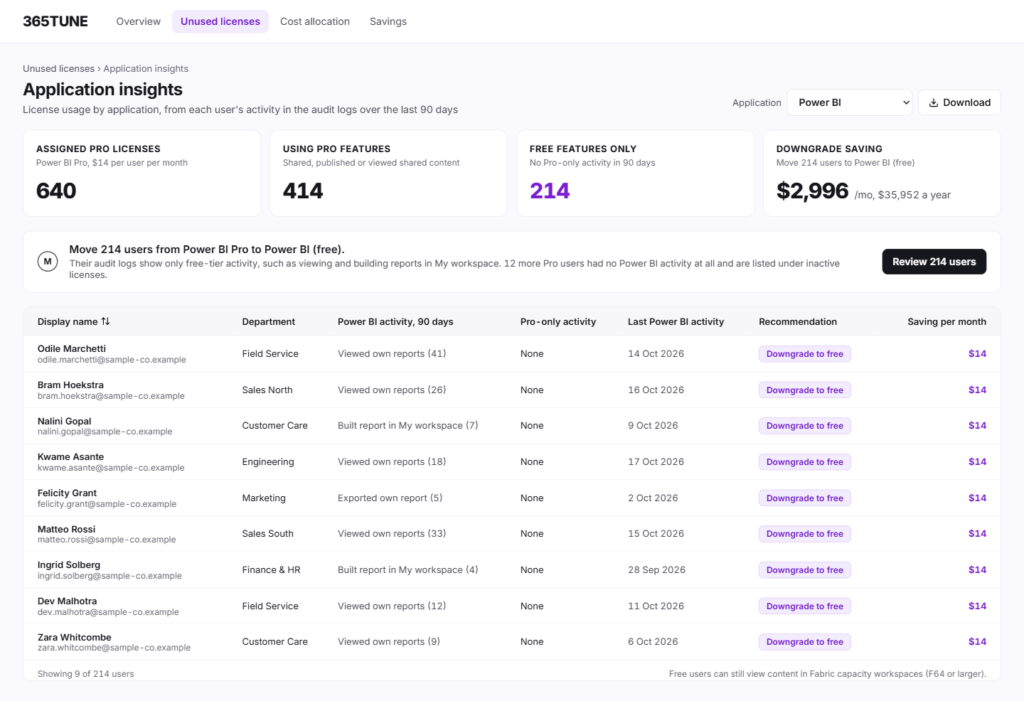The image size is (1024, 701).
Task: Click the circled M icon in recommendation banner
Action: 48,261
